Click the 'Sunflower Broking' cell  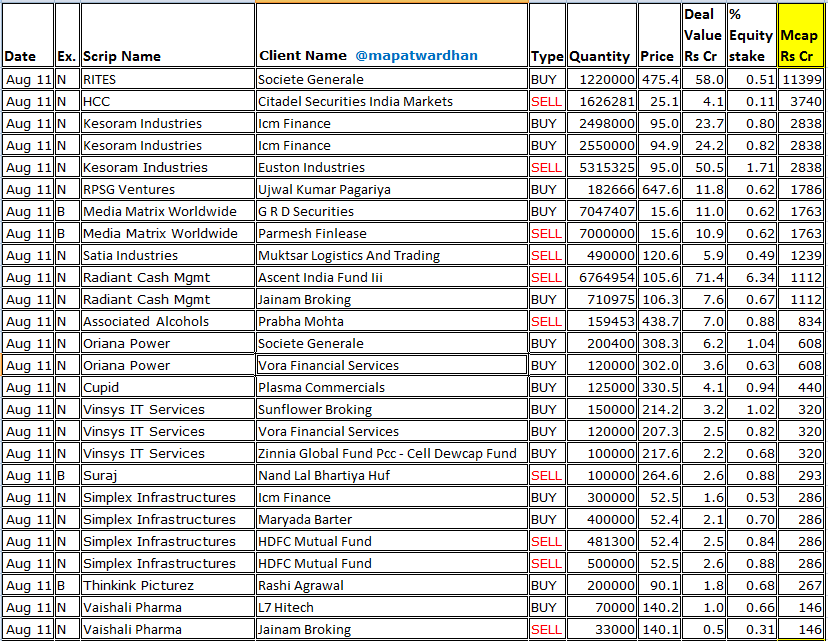tap(392, 410)
